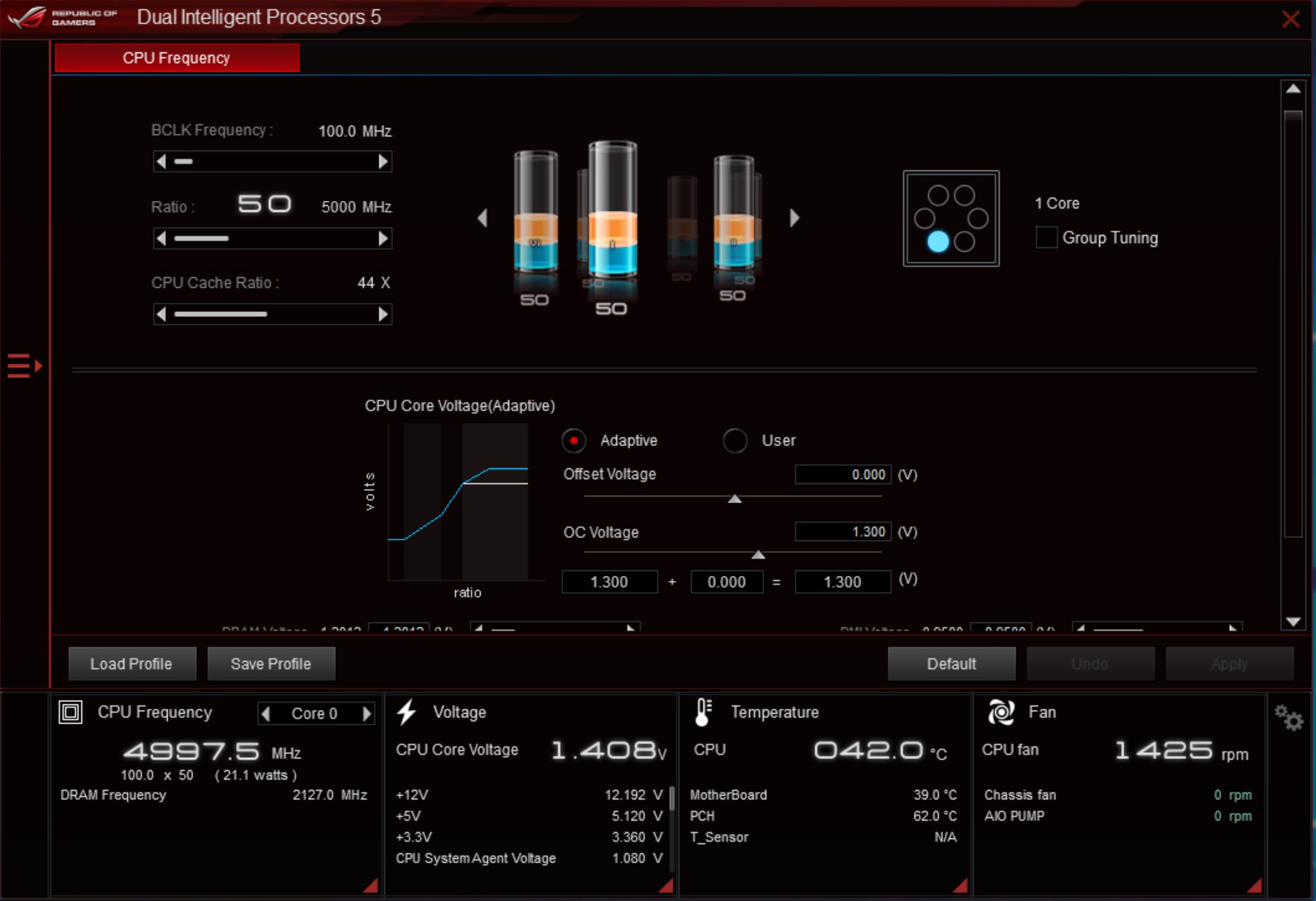This screenshot has height=901, width=1316.
Task: Decrease CPU Cache Ratio with left arrow
Action: [161, 314]
